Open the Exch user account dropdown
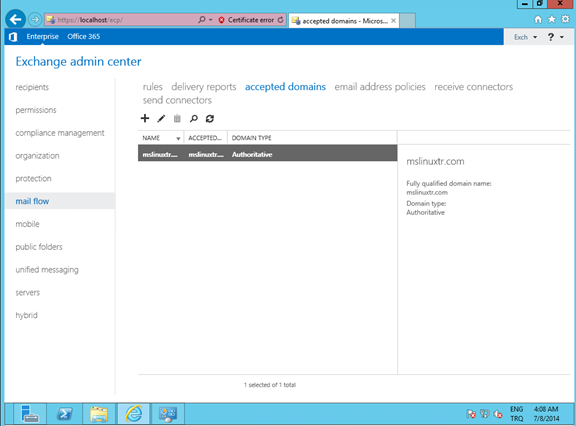The height and width of the screenshot is (426, 576). tap(525, 37)
